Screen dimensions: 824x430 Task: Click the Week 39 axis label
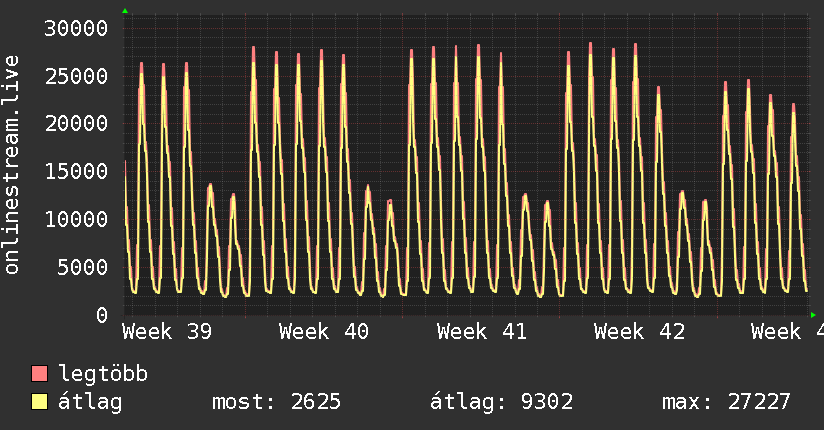tap(167, 332)
